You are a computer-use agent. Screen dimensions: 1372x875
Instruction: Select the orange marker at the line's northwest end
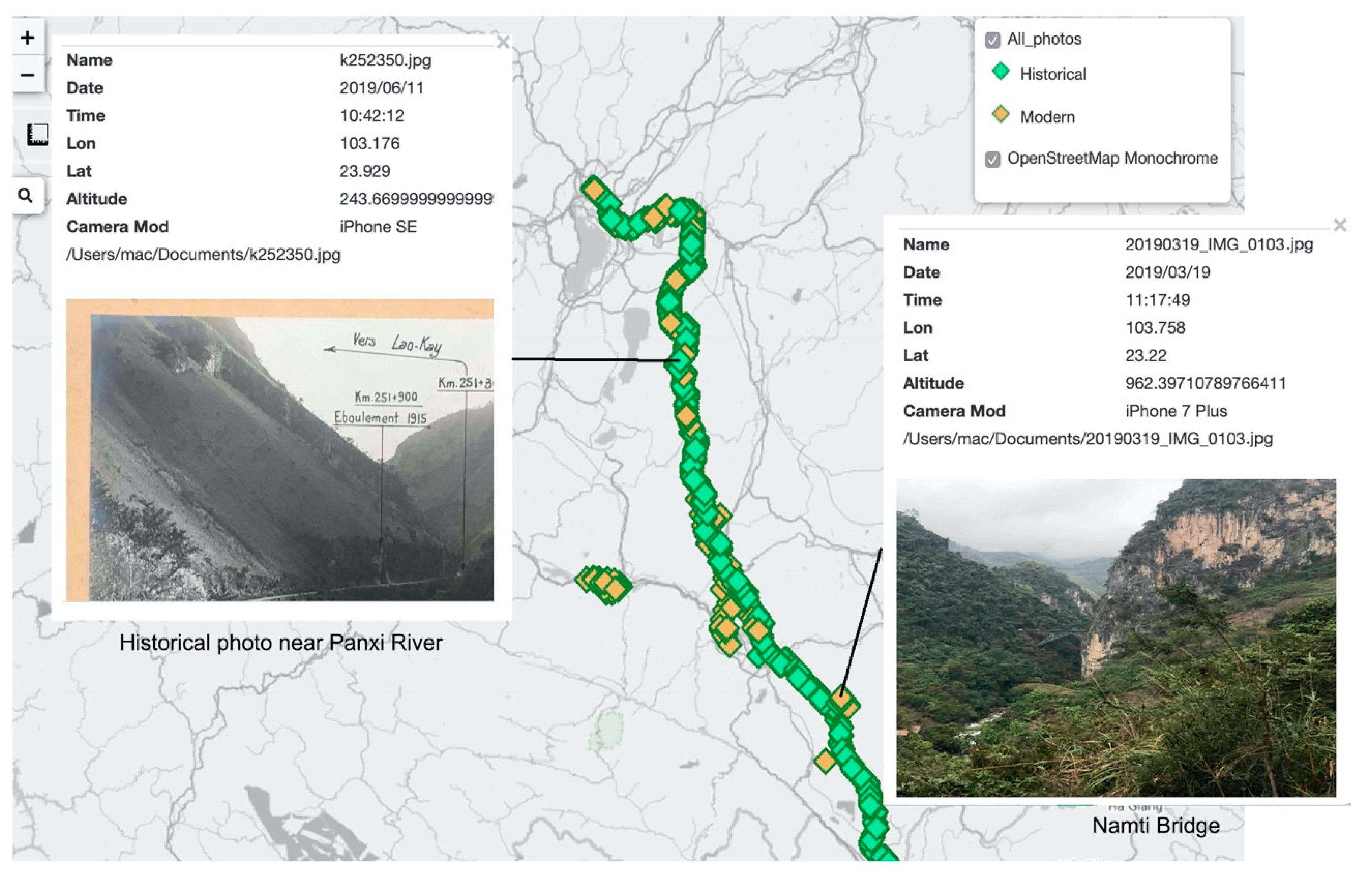[x=594, y=189]
